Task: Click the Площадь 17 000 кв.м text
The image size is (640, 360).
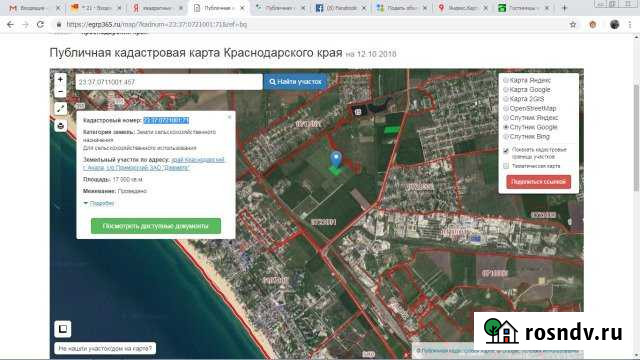Action: (113, 179)
